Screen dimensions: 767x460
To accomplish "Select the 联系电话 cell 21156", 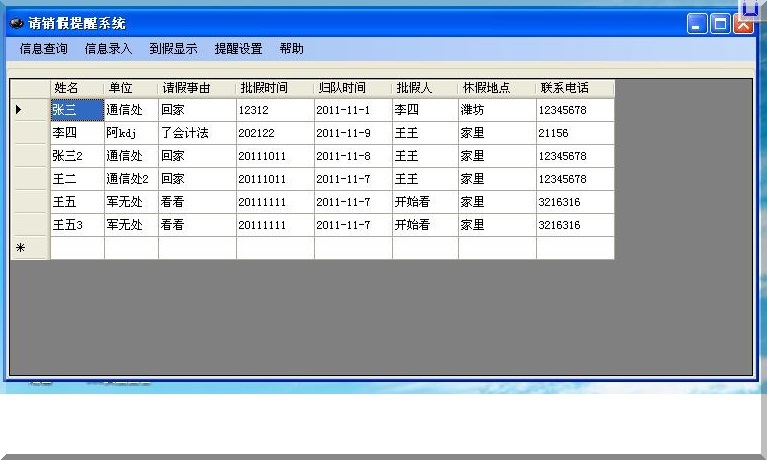I will point(575,133).
